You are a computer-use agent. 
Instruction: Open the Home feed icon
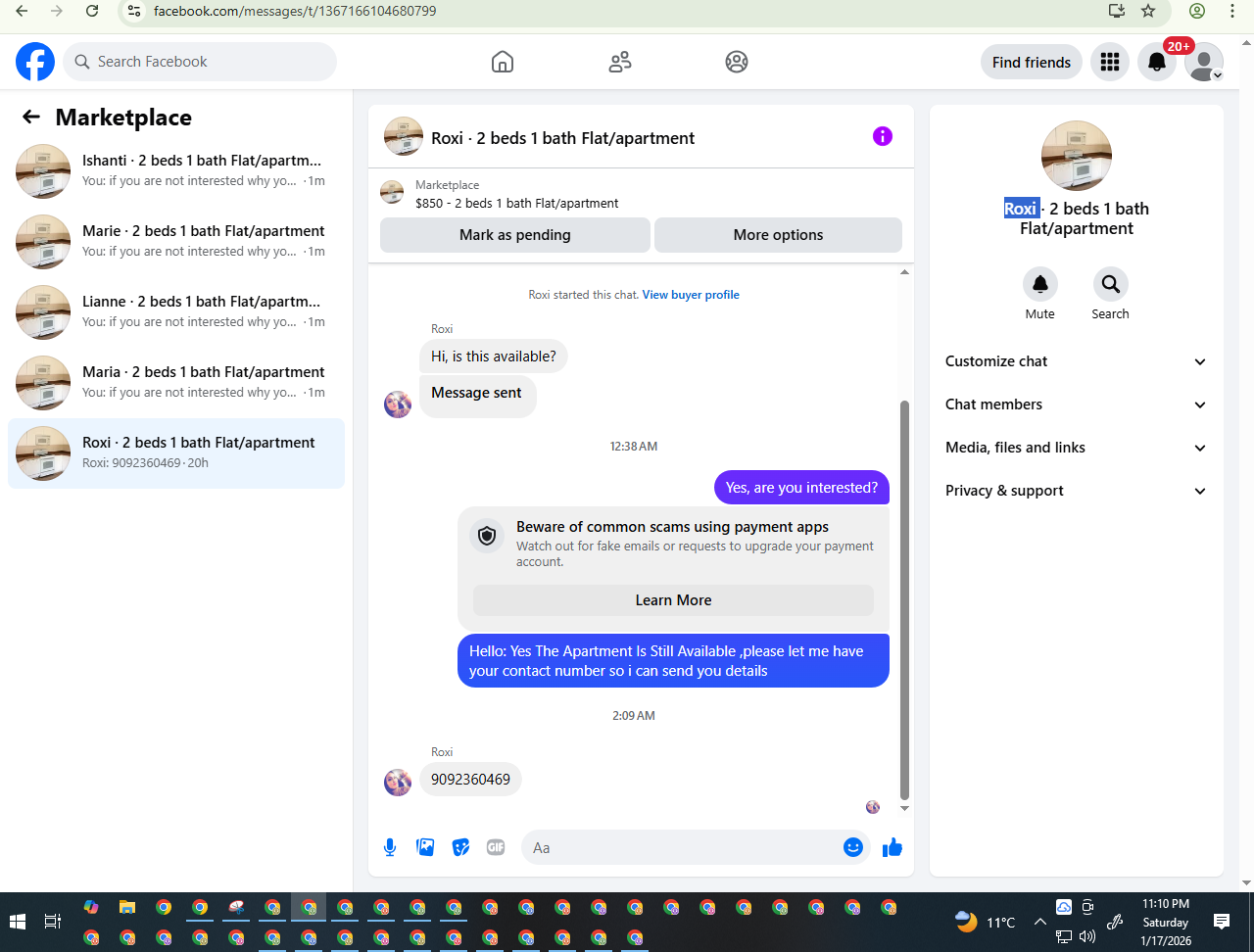click(x=503, y=62)
